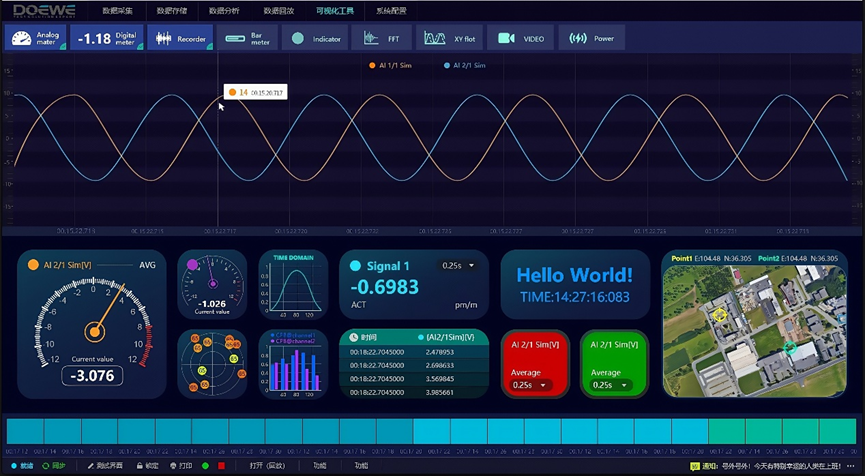The width and height of the screenshot is (865, 476).
Task: Select the XY plot tool
Action: (449, 38)
